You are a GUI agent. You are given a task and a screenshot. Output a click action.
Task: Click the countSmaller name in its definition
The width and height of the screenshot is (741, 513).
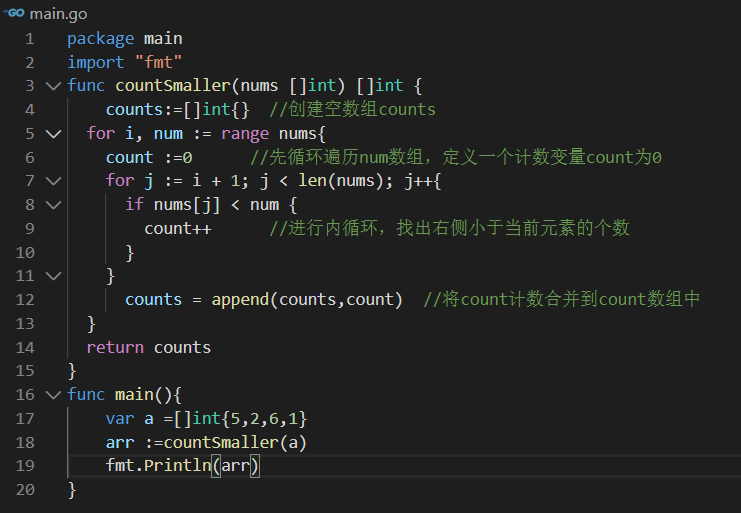(173, 86)
